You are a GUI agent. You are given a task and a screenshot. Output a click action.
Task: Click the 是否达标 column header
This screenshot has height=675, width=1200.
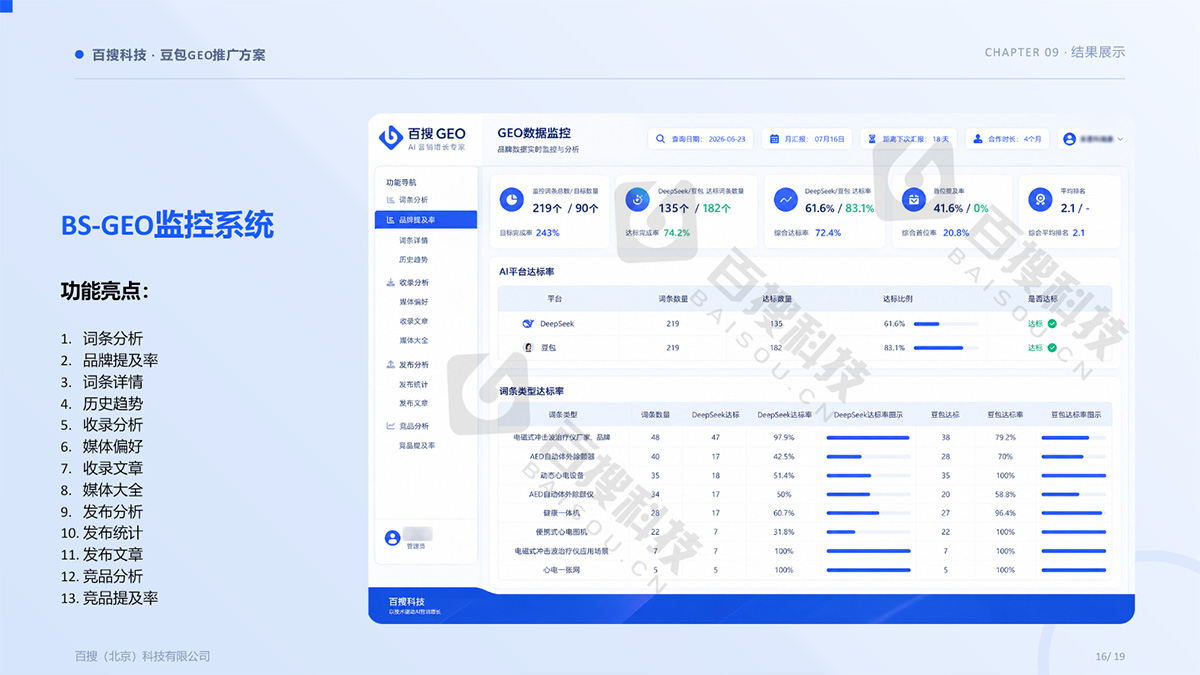(1042, 298)
